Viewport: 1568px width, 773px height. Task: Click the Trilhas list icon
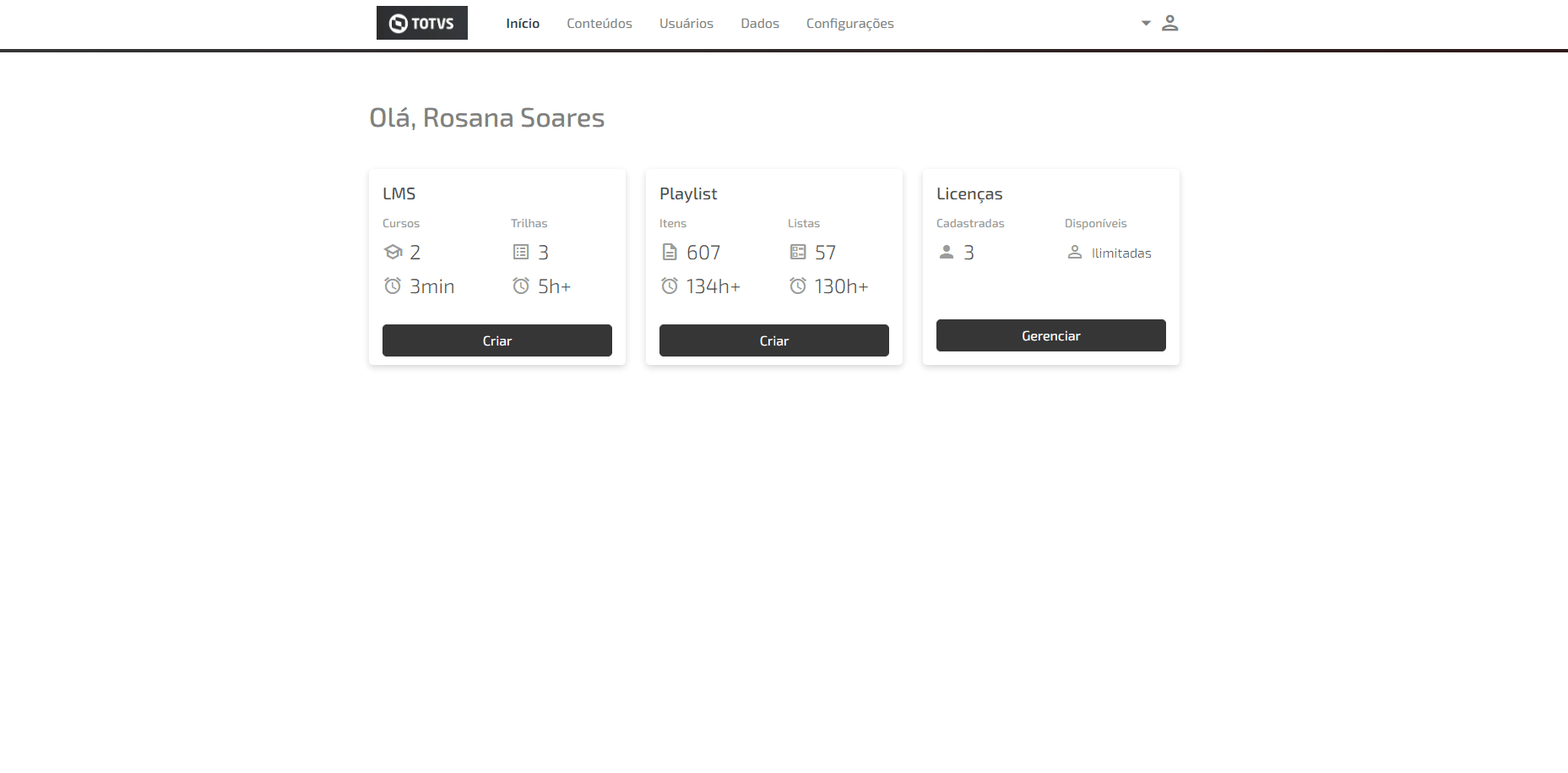521,252
